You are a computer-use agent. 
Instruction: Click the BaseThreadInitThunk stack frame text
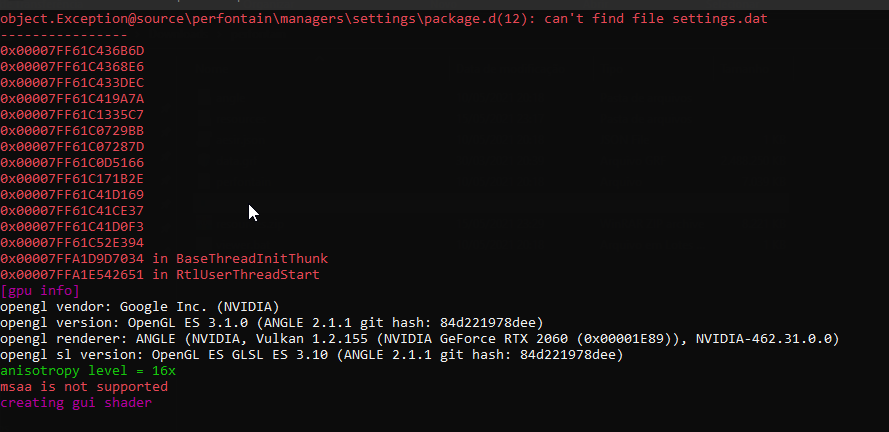coord(252,259)
